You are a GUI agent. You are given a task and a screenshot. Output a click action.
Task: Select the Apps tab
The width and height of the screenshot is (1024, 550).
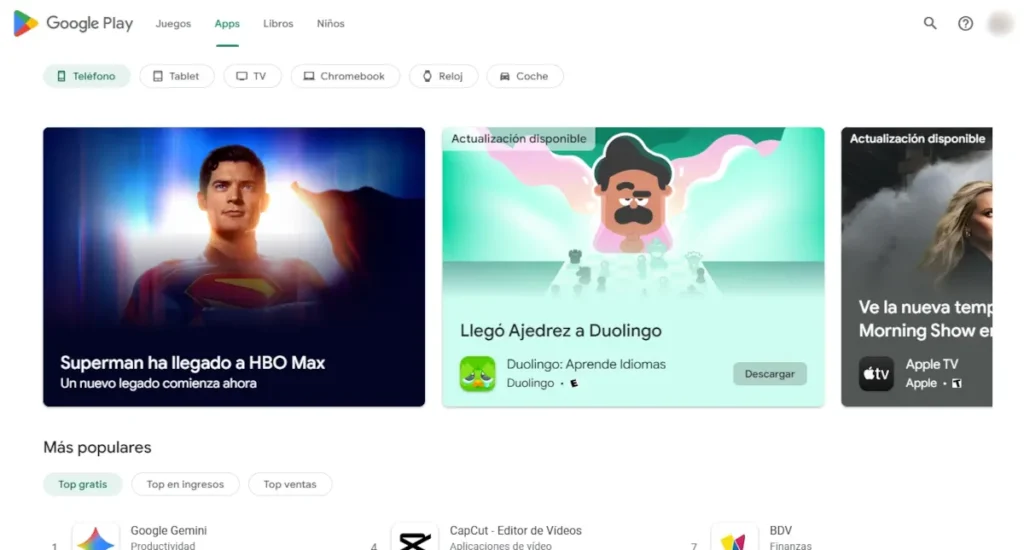[227, 24]
